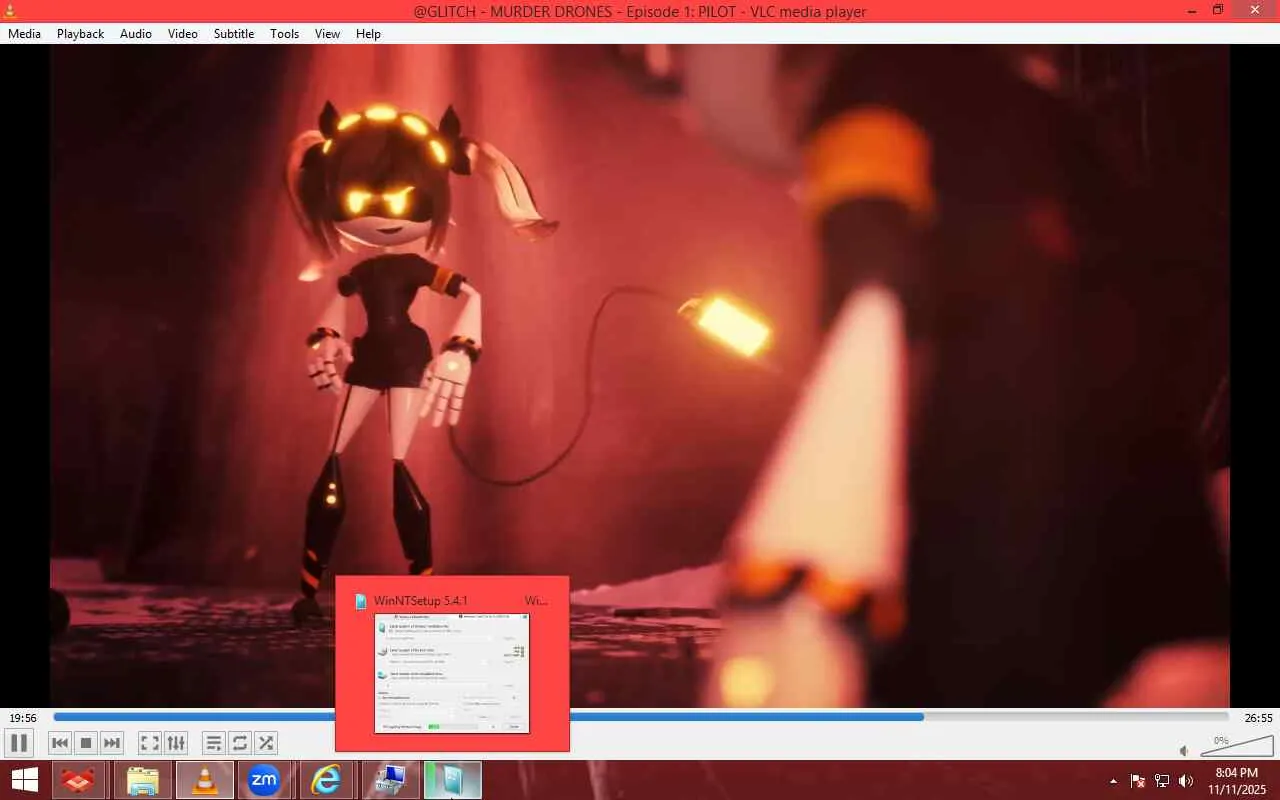Image resolution: width=1280 pixels, height=800 pixels.
Task: Select the WinNTSetup 5.4.1 preview thumbnail
Action: click(x=452, y=673)
